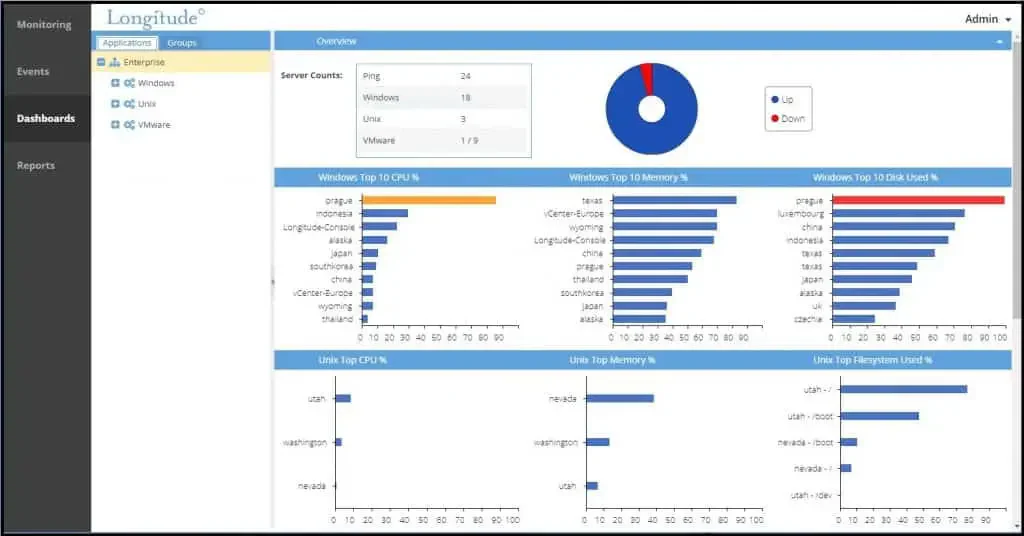
Task: Collapse the Enterprise tree node
Action: [101, 62]
